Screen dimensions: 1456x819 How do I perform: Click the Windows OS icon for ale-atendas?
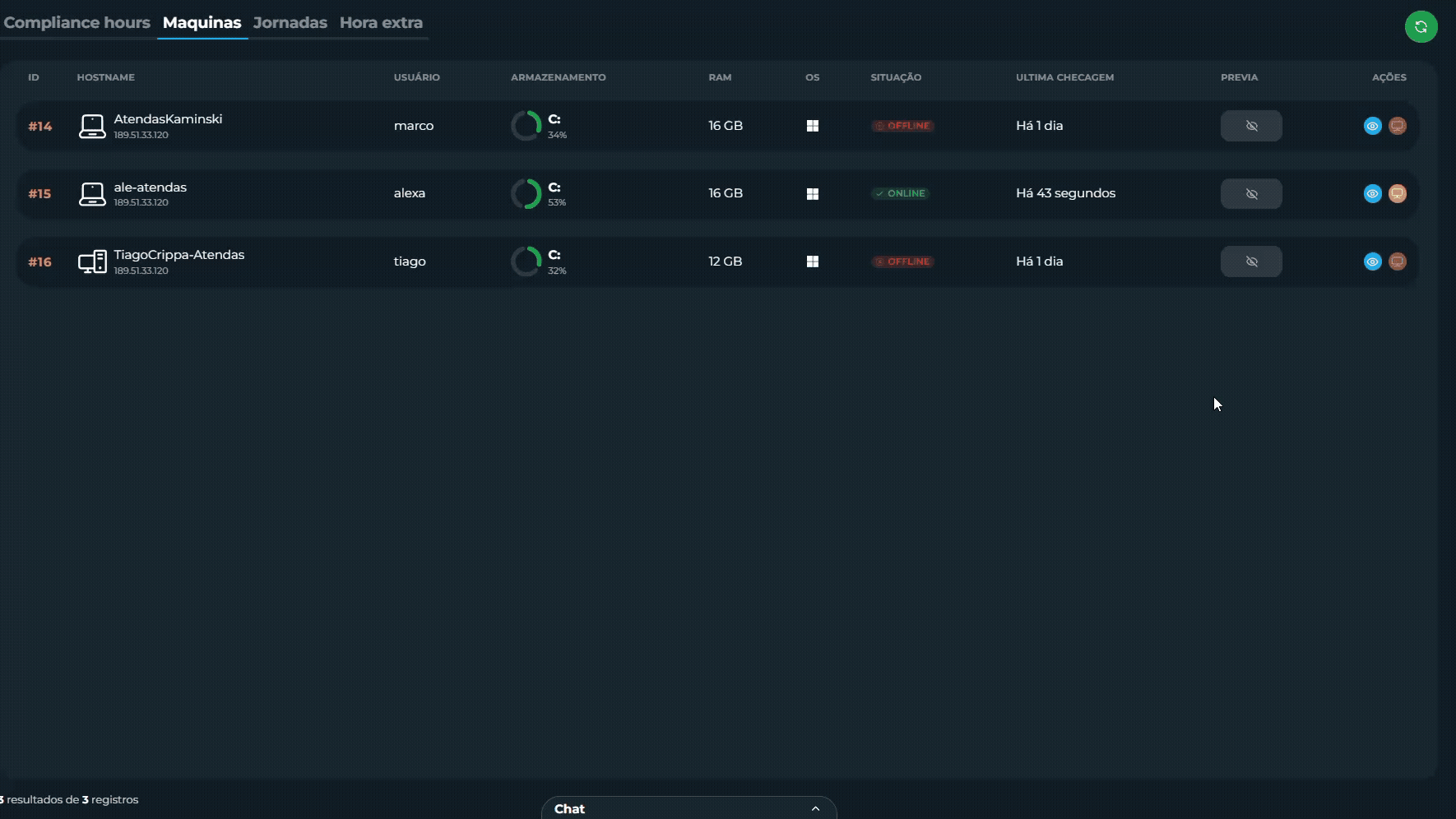[x=812, y=194]
